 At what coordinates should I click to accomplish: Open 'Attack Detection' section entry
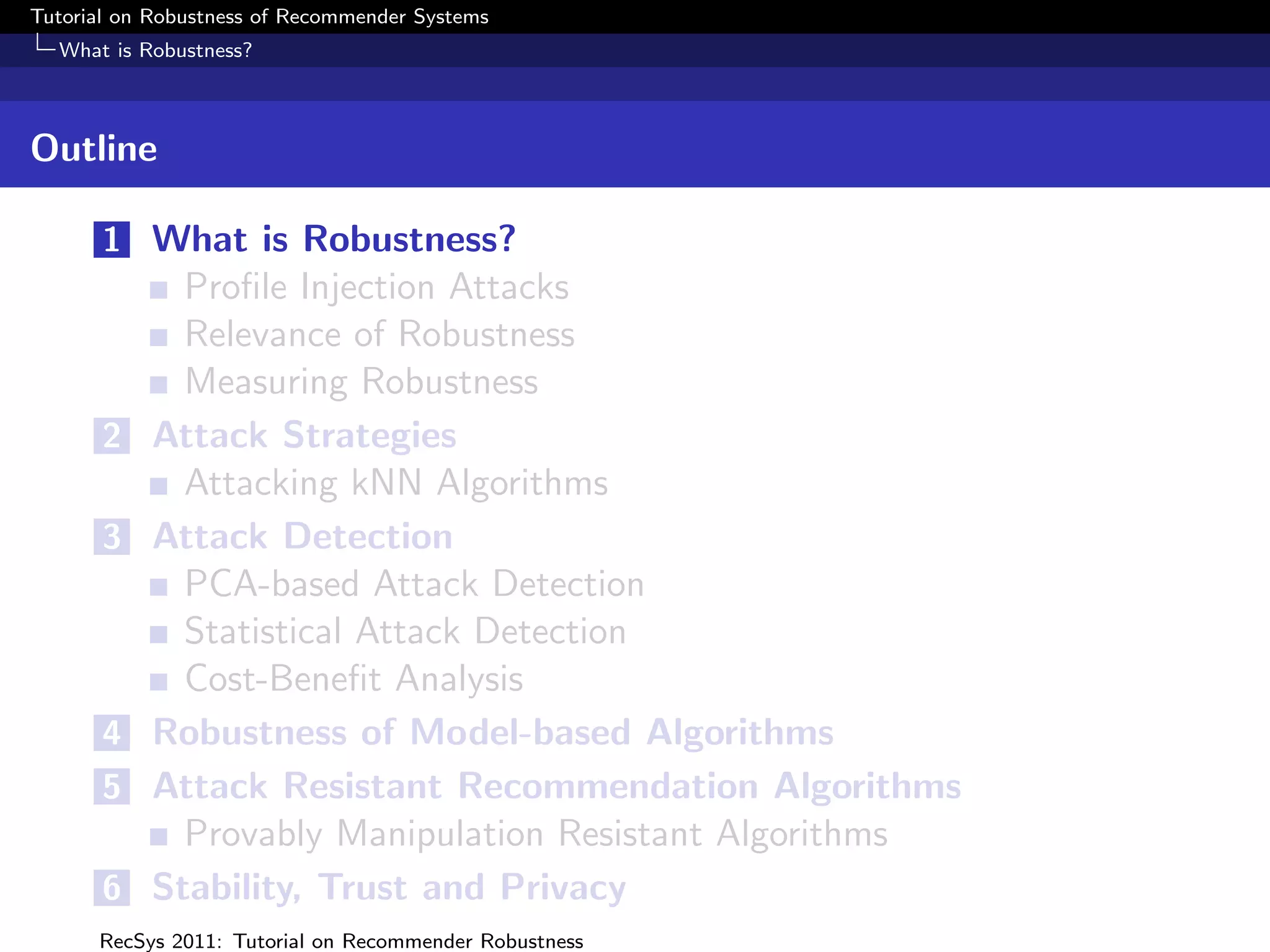click(303, 536)
